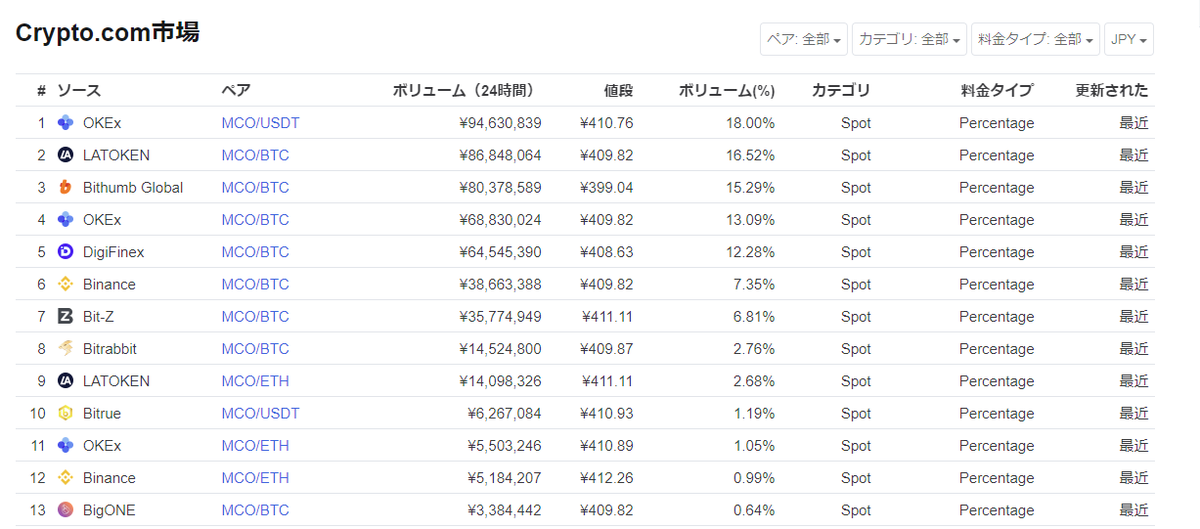The height and width of the screenshot is (529, 1200).
Task: Sort by the 値段 column header
Action: click(x=618, y=90)
